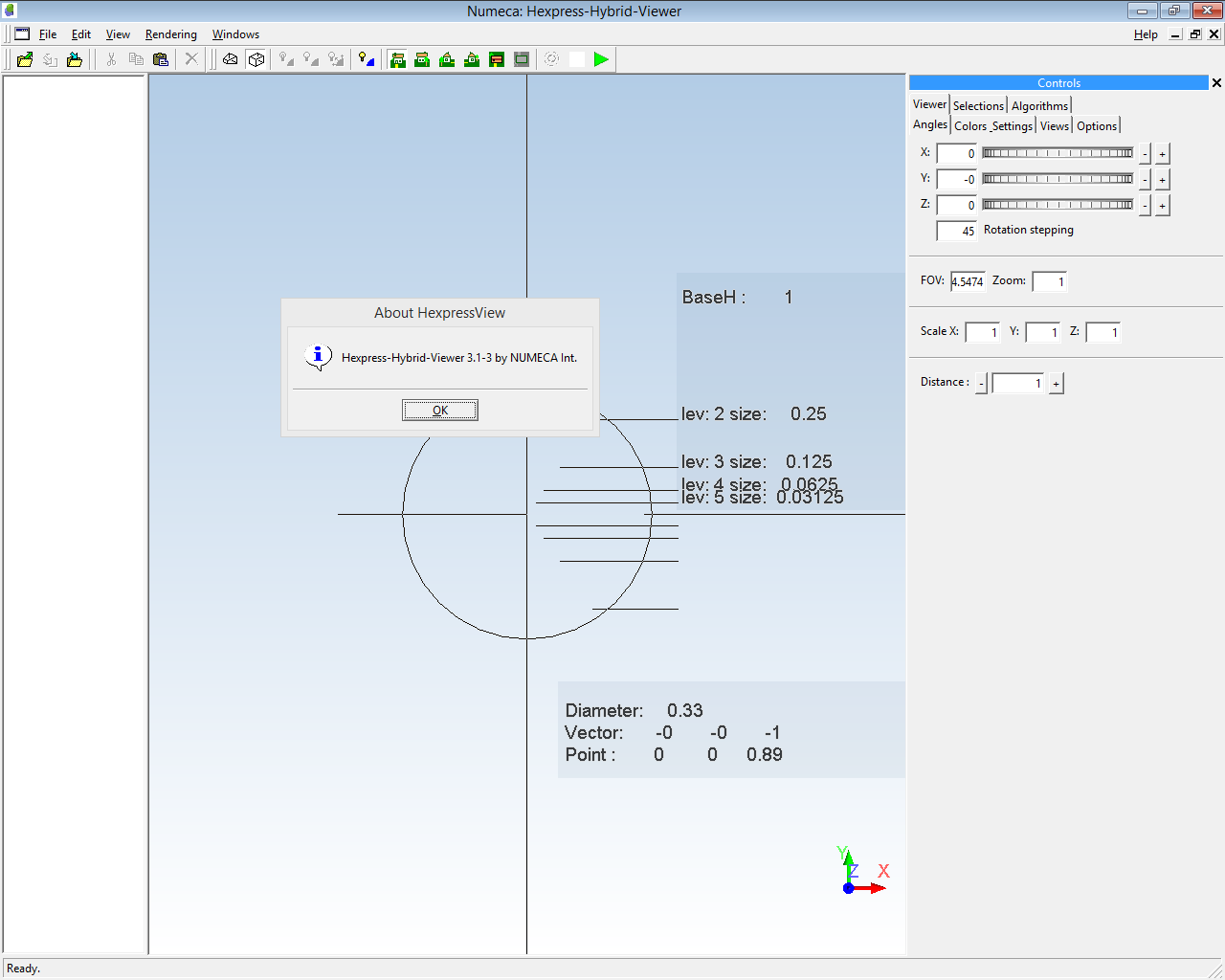Close the Controls panel
Image resolution: width=1225 pixels, height=980 pixels.
point(1216,83)
